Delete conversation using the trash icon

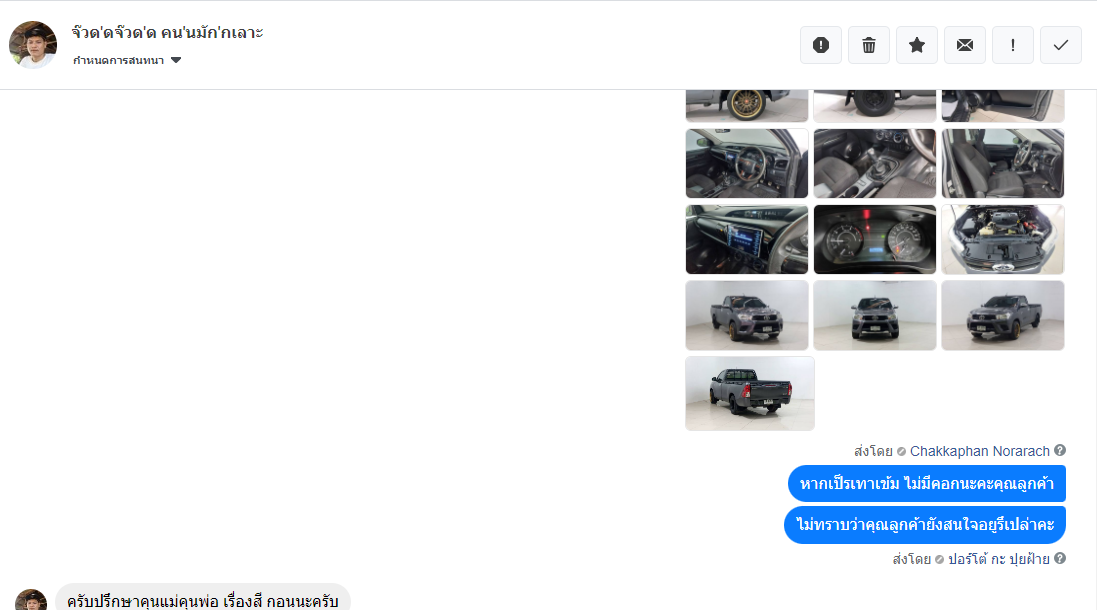(x=869, y=45)
